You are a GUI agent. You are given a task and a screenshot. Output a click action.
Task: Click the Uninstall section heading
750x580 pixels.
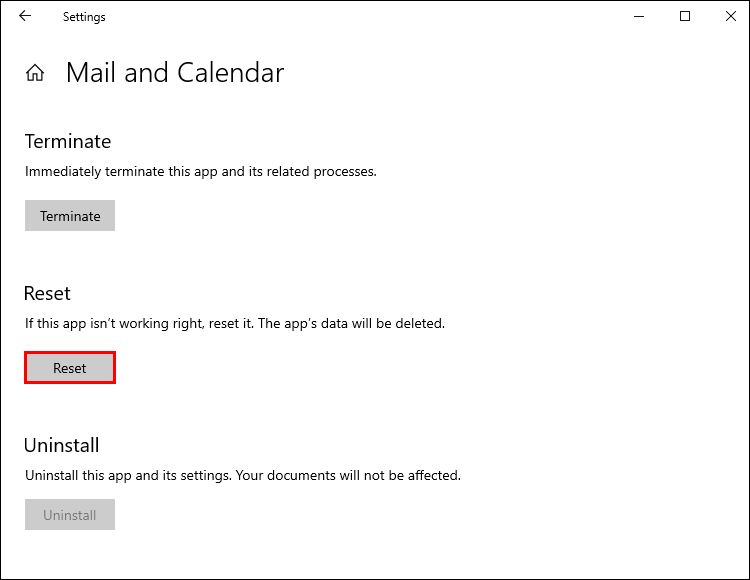point(62,445)
